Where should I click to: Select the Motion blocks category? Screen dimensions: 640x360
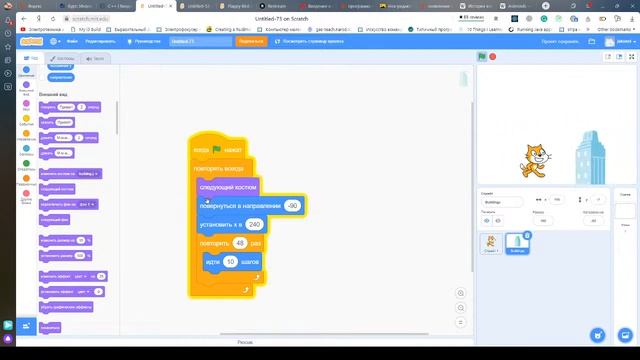point(26,71)
